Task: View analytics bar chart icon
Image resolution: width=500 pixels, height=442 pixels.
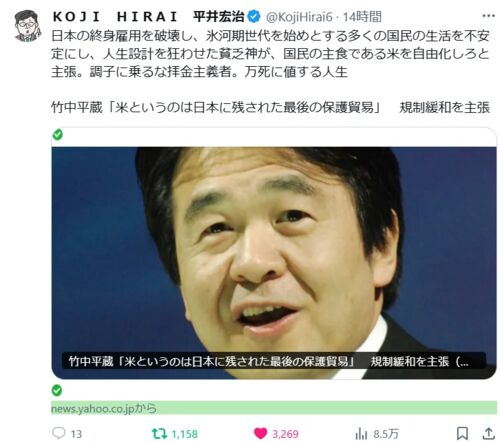Action: (361, 434)
